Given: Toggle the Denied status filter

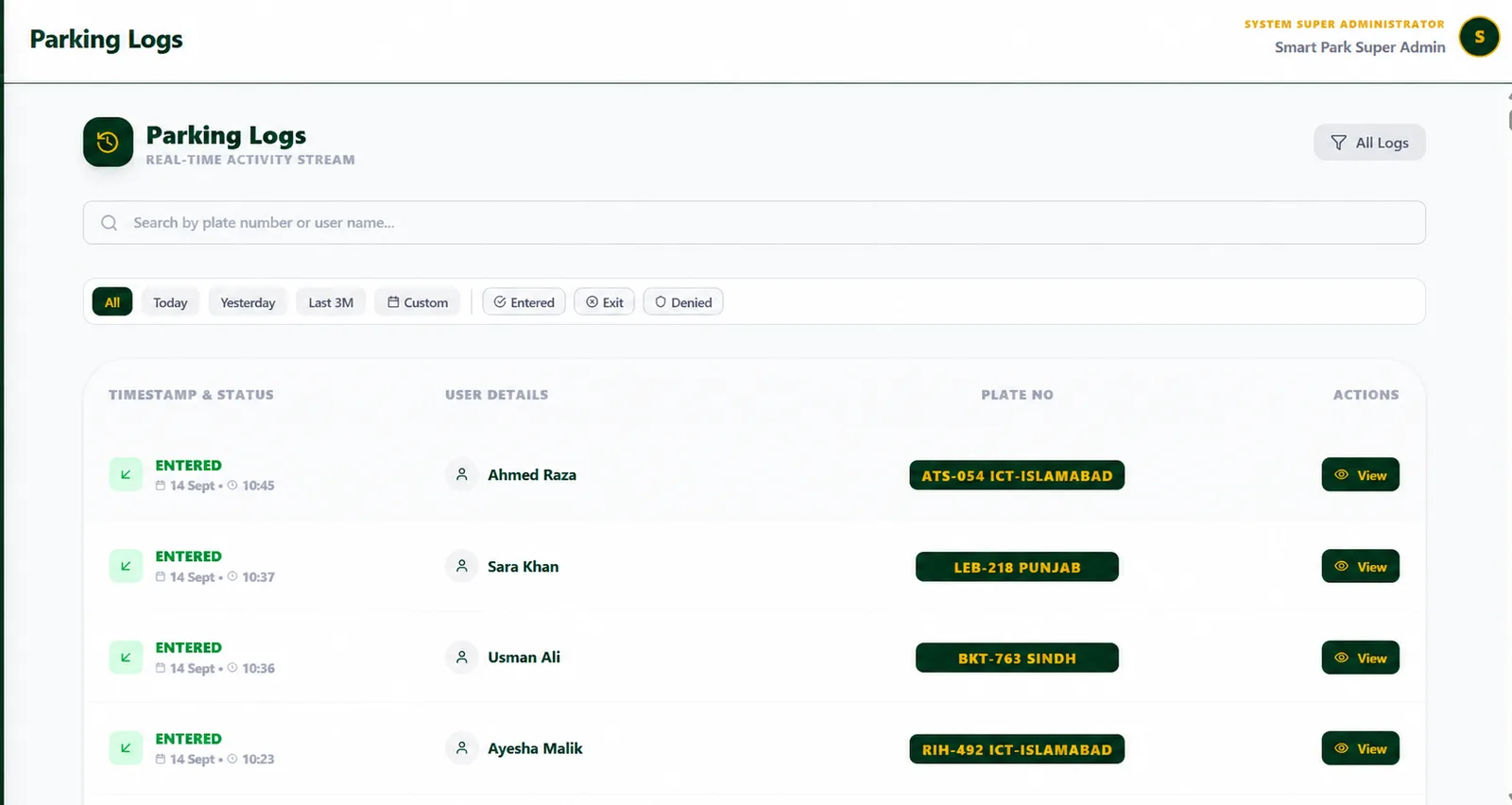Looking at the screenshot, I should (x=683, y=302).
